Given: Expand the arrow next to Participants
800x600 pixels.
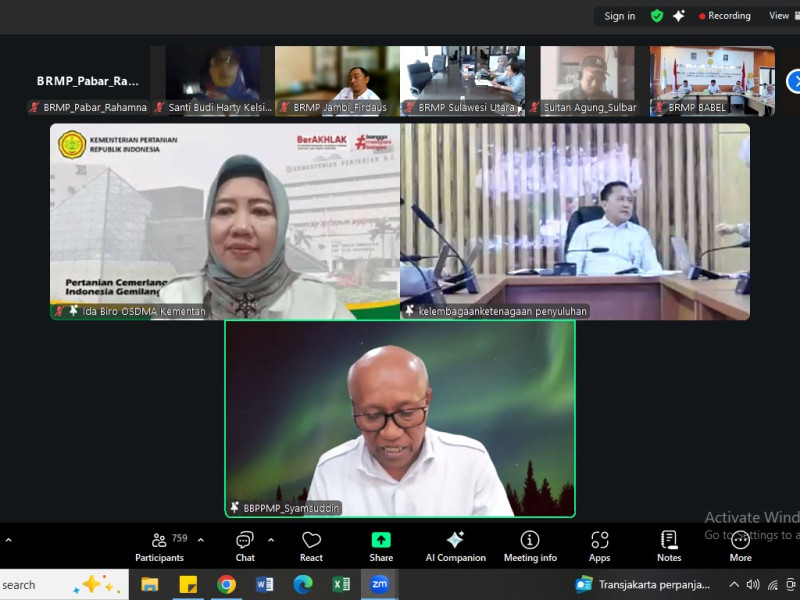Looking at the screenshot, I should [x=200, y=540].
